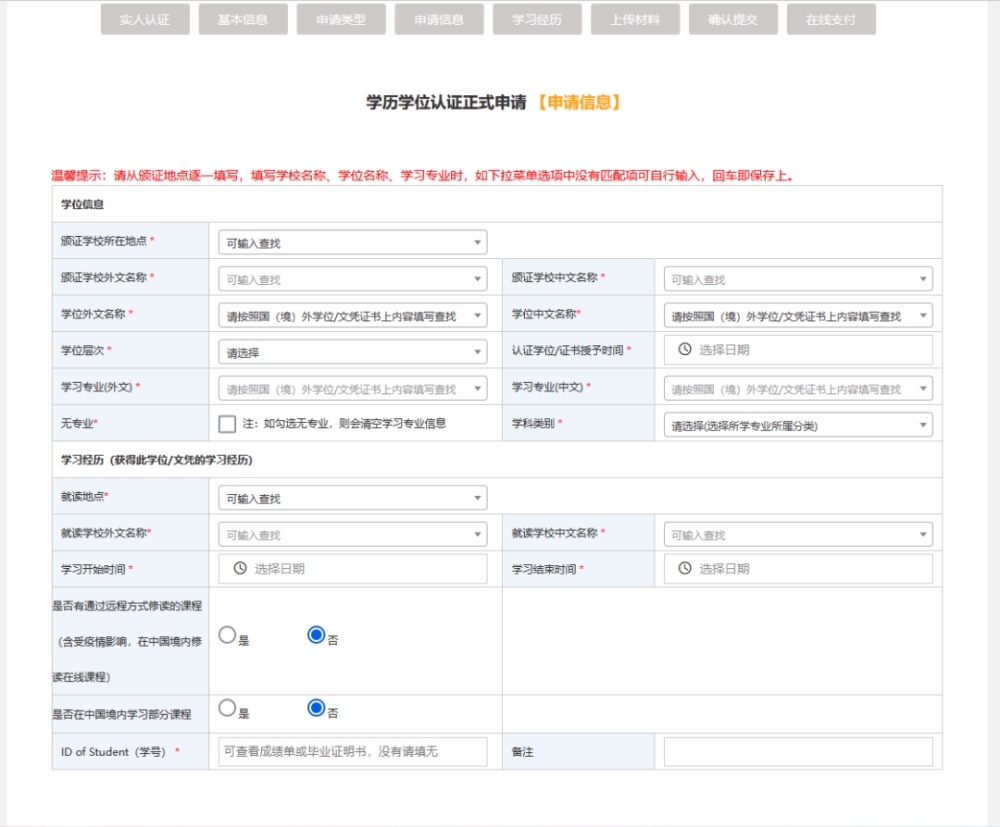
Task: Open the 学位层次 请选择 dropdown
Action: click(353, 352)
